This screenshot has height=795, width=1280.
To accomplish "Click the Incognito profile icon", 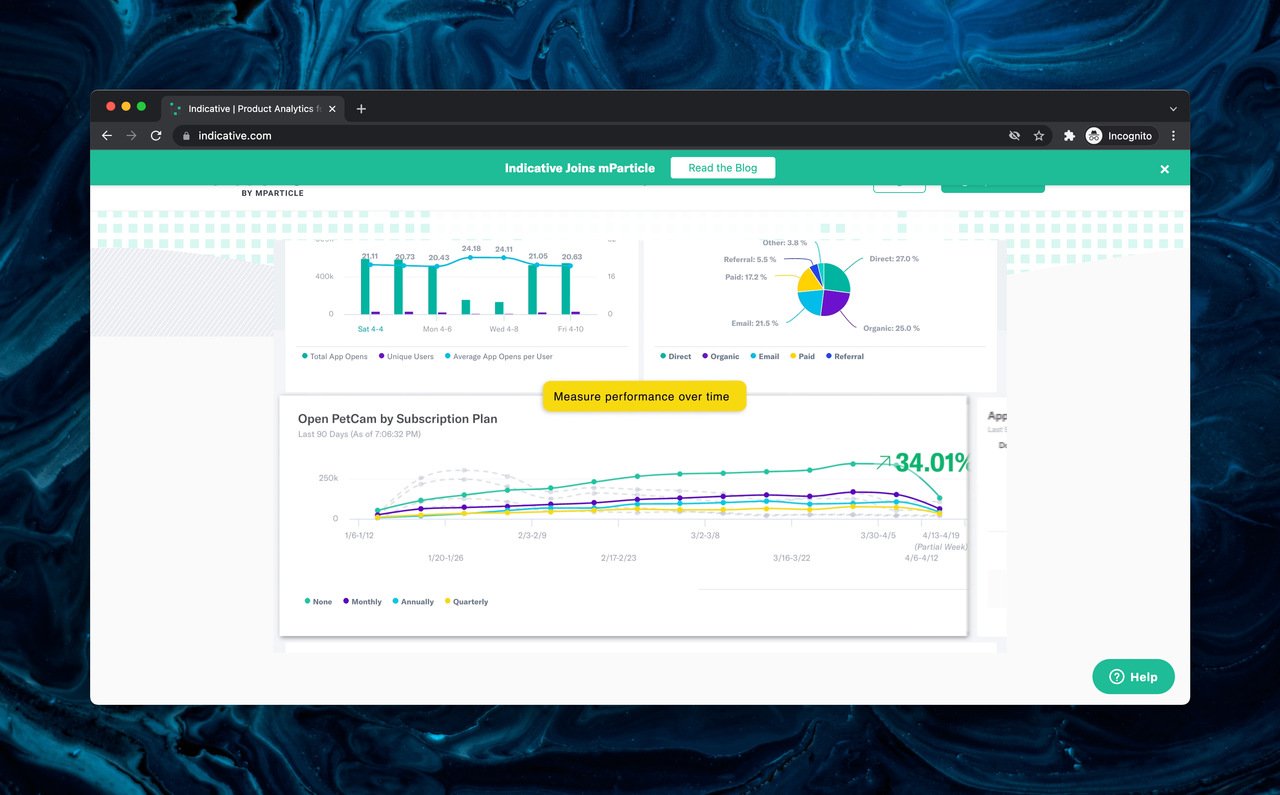I will [1093, 135].
